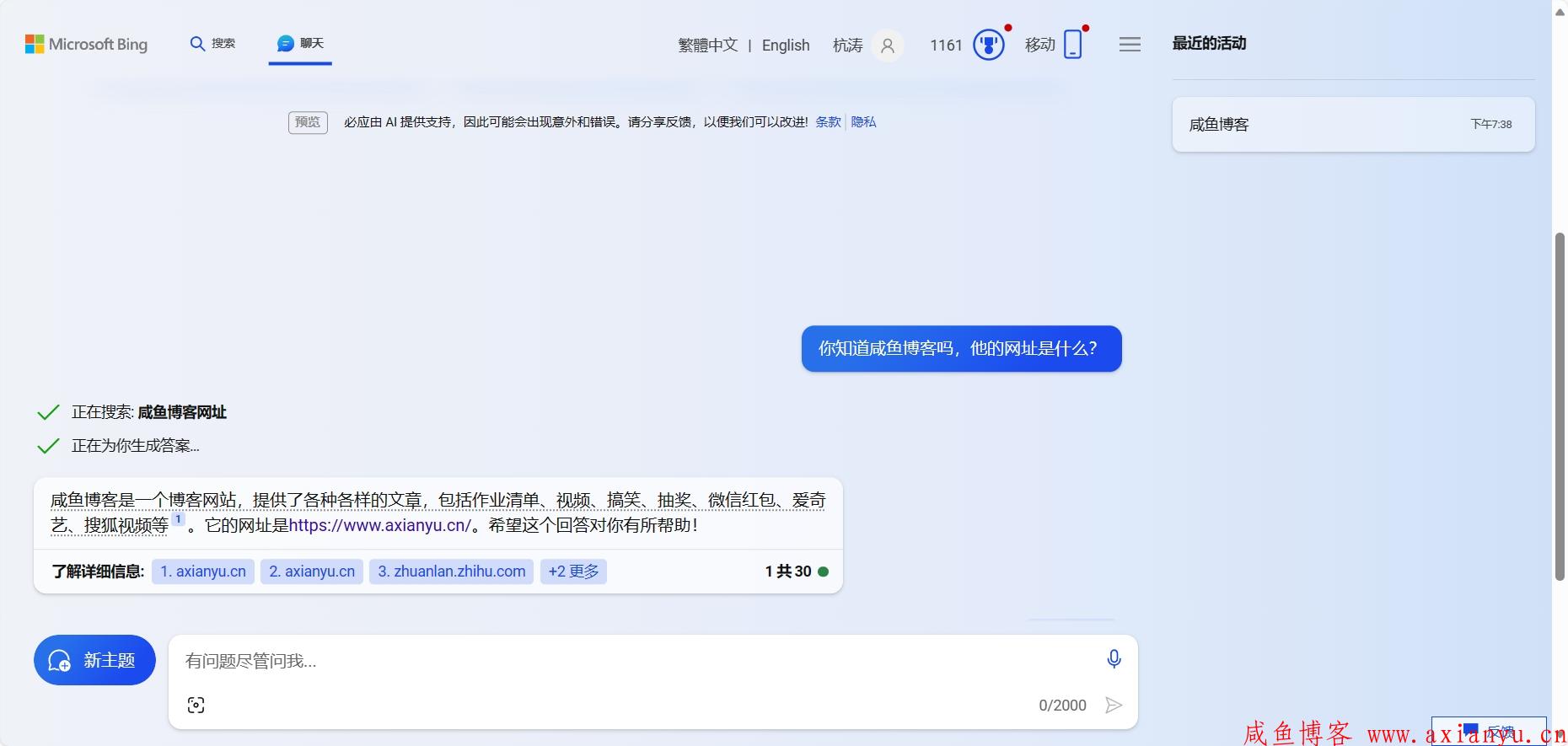
Task: Open the 移动 mobile link
Action: pos(1039,45)
